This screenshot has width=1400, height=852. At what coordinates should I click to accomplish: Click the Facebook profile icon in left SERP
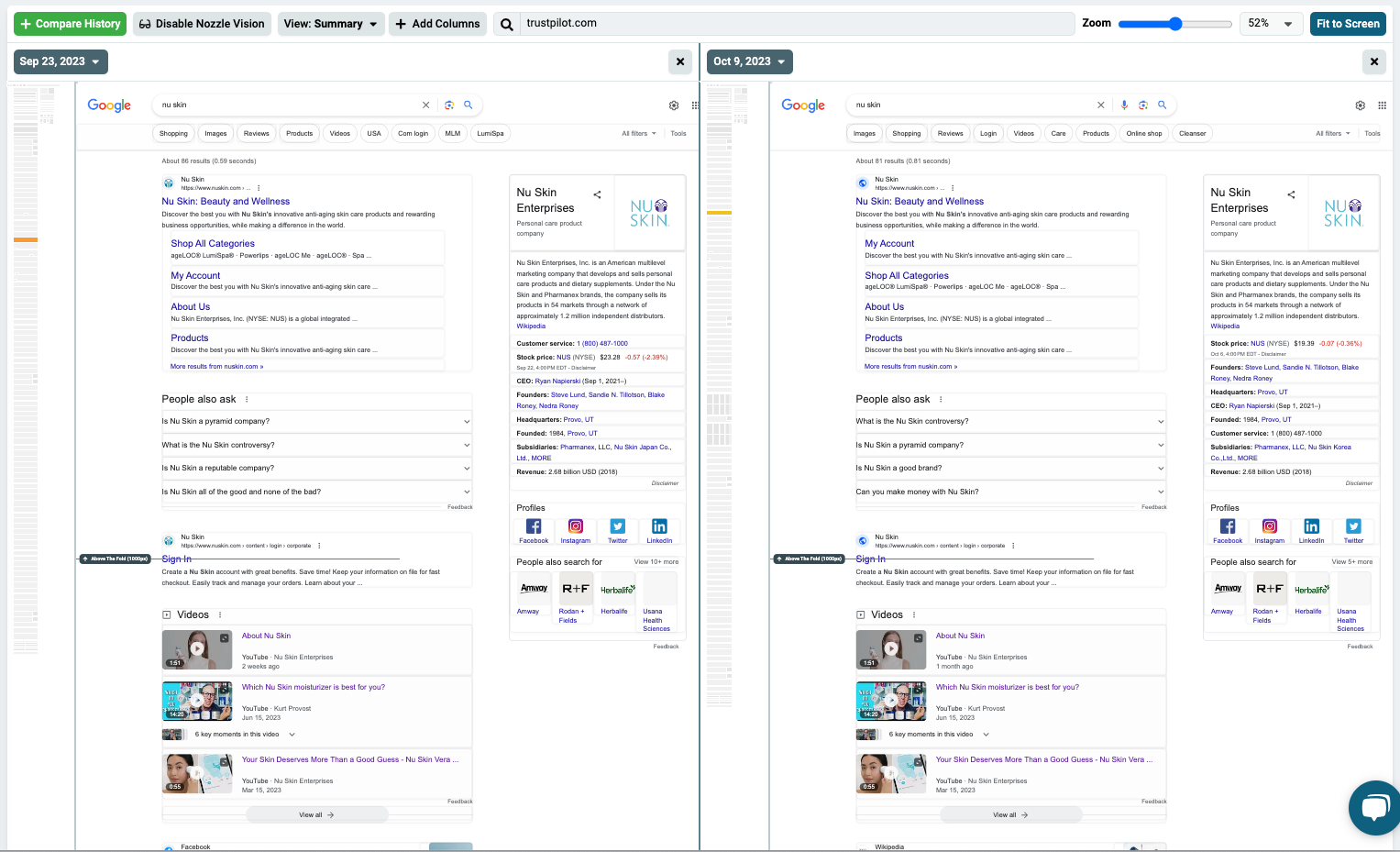534,526
